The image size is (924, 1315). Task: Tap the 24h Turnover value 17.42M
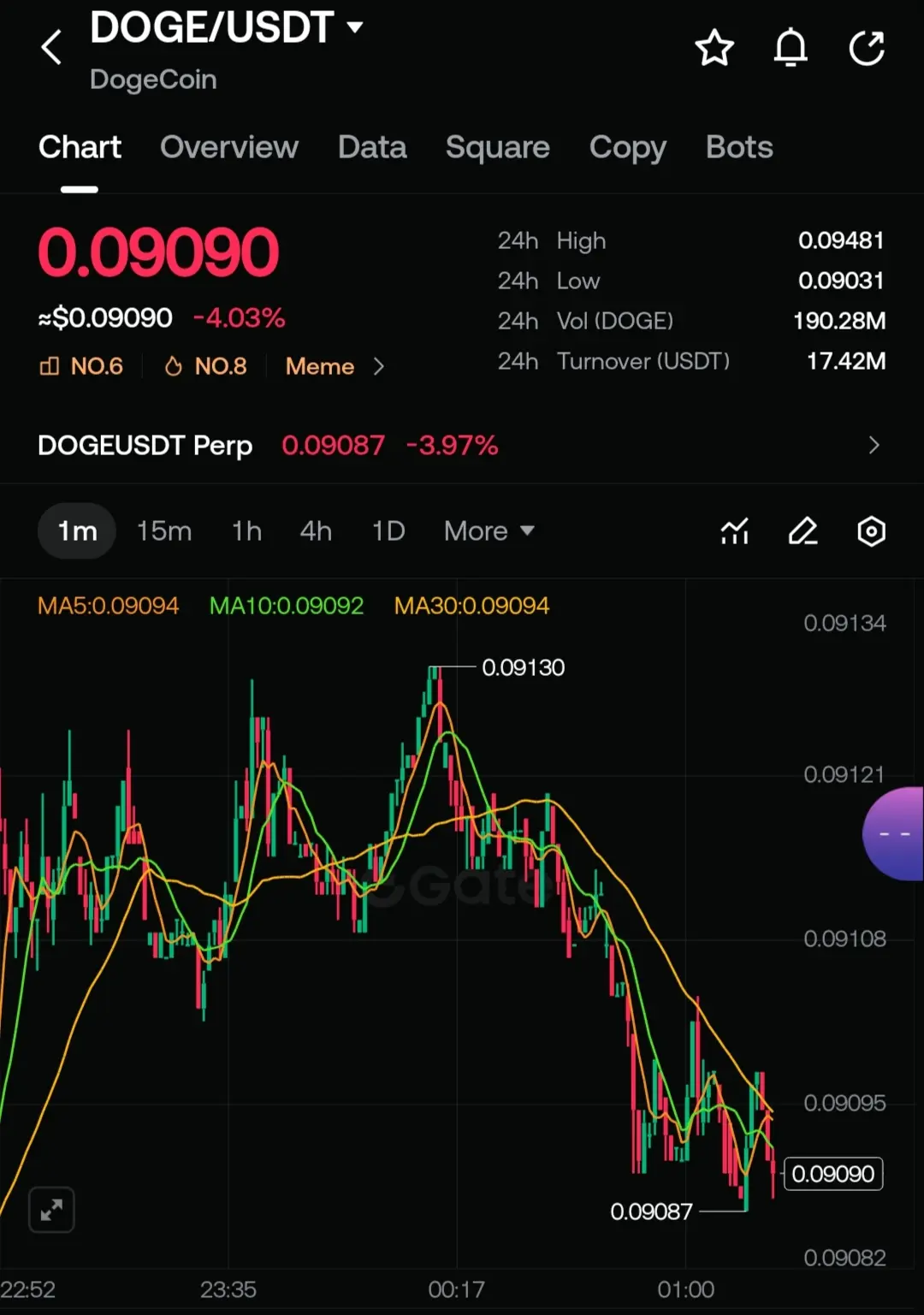[x=846, y=361]
